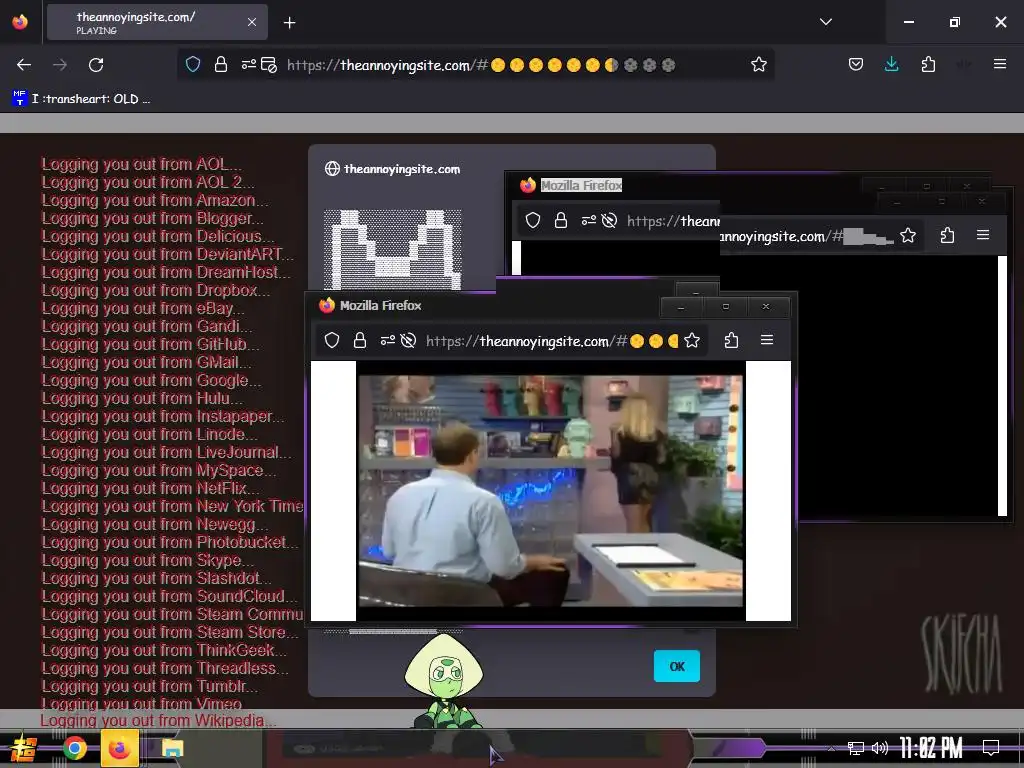1024x768 pixels.
Task: Show site security padlock info in main window
Action: coord(221,64)
